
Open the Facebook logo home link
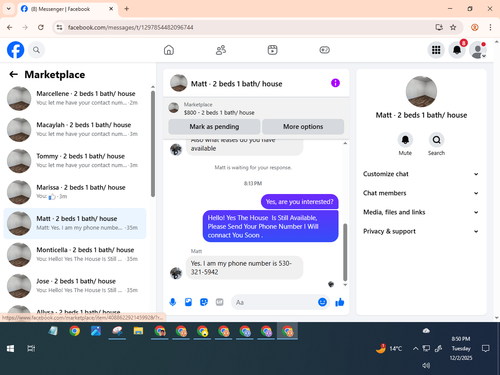[x=15, y=50]
